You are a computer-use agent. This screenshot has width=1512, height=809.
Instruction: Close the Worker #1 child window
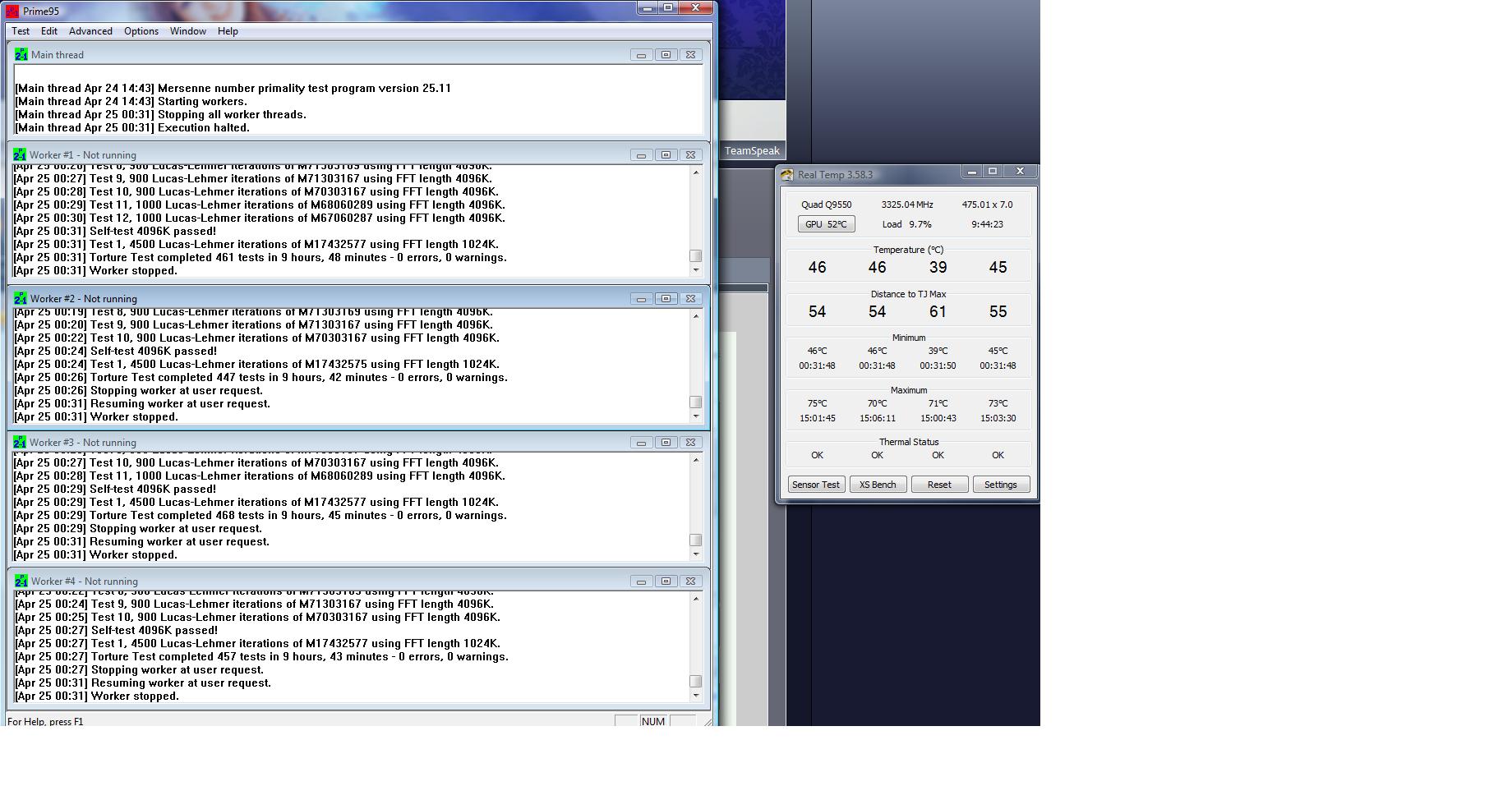(691, 155)
